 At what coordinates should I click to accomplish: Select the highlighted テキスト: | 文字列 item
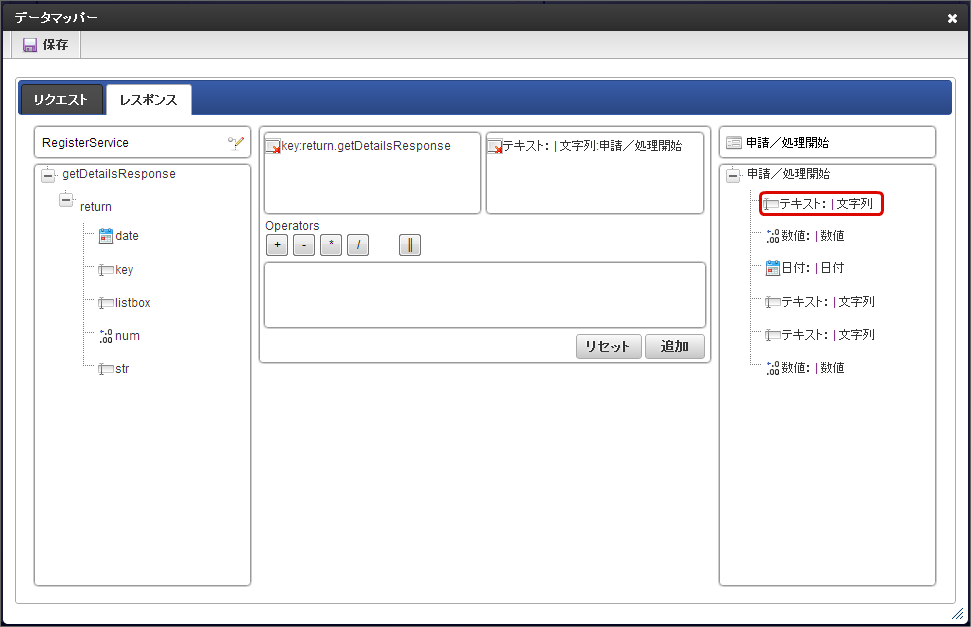[821, 204]
